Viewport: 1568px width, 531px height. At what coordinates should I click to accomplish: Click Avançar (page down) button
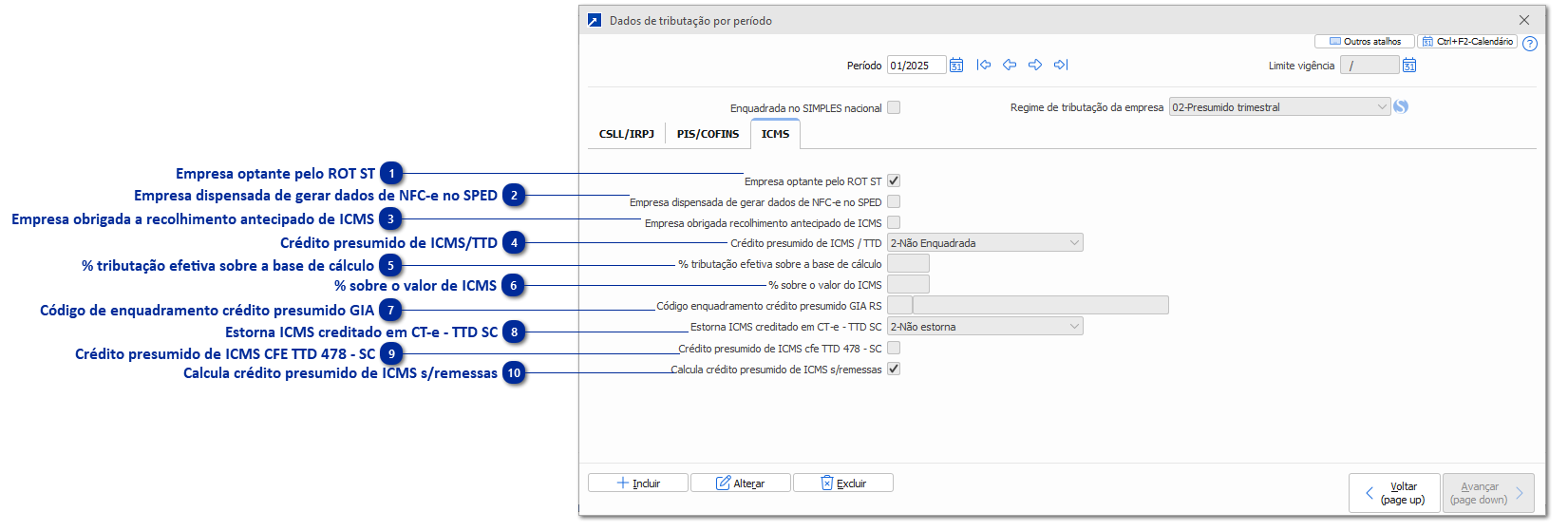pos(1488,493)
